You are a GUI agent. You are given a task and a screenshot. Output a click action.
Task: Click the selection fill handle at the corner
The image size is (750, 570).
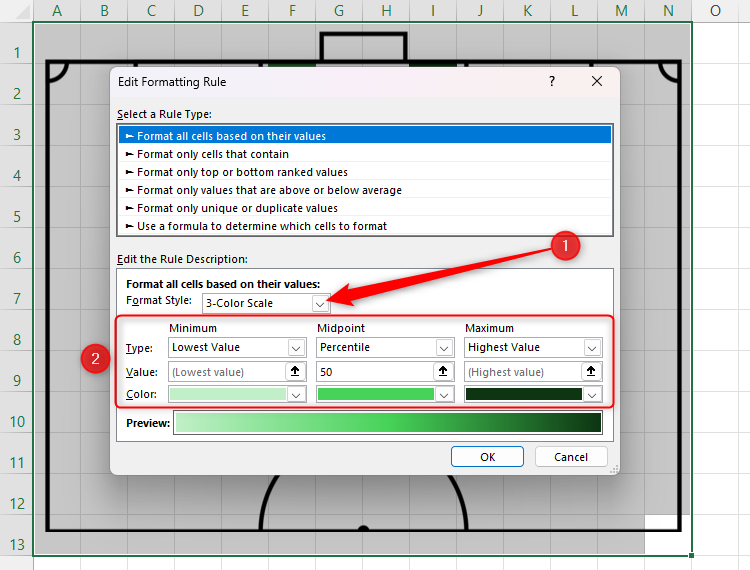pyautogui.click(x=692, y=556)
